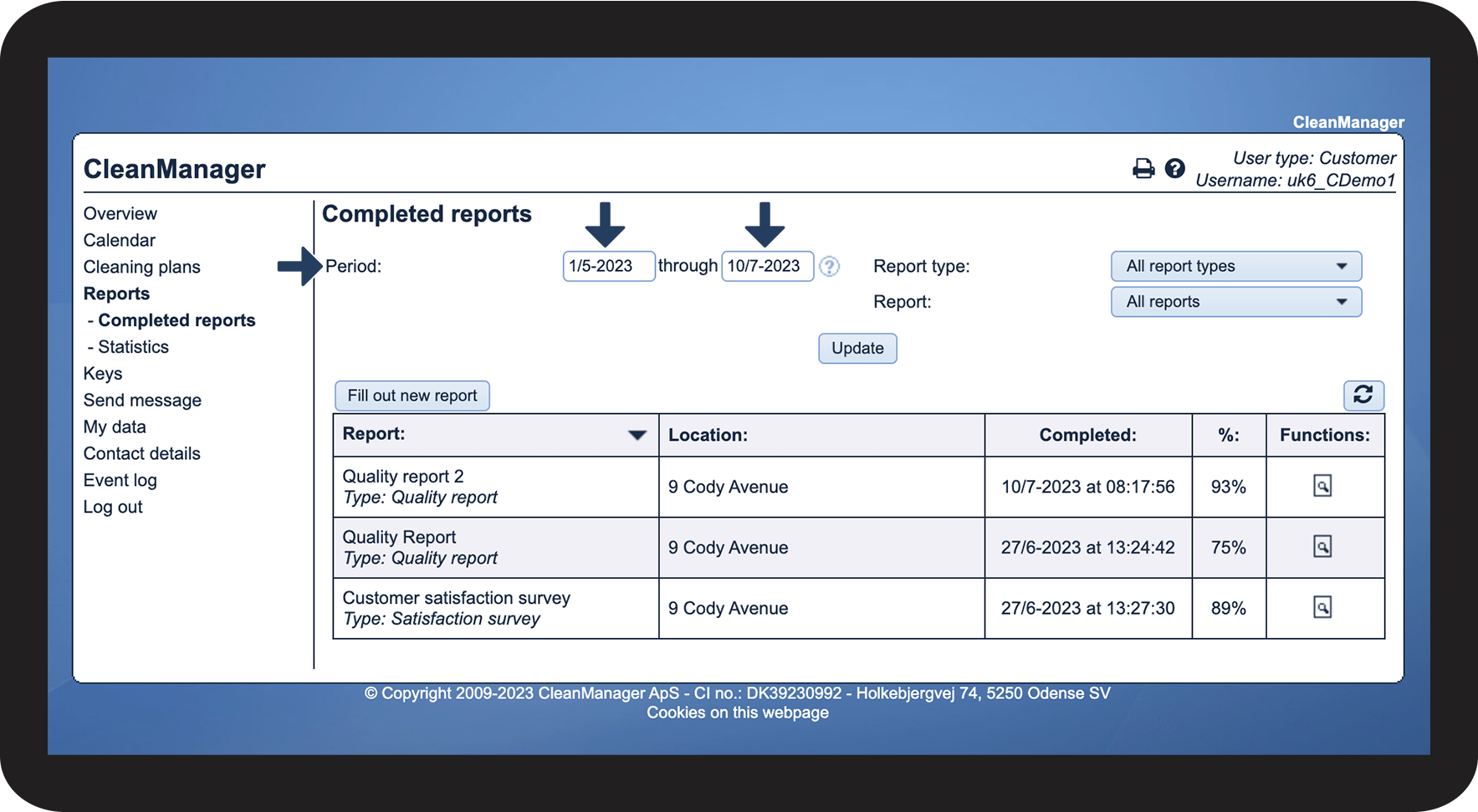This screenshot has height=812, width=1478.
Task: Open the Event log
Action: 120,480
